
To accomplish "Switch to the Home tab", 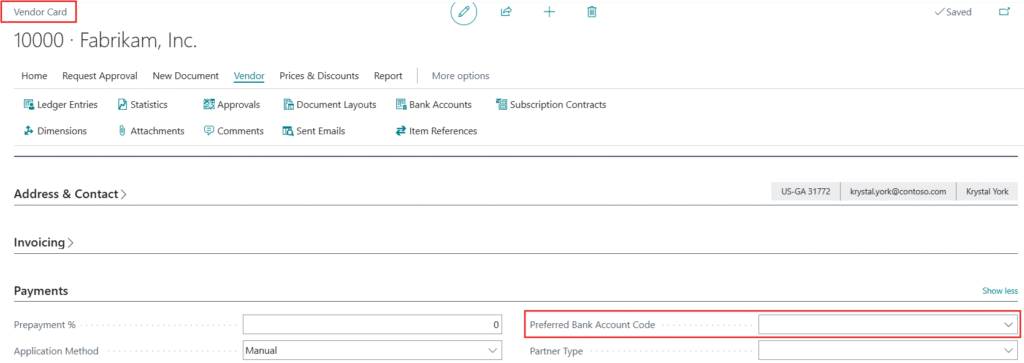I will (x=34, y=76).
